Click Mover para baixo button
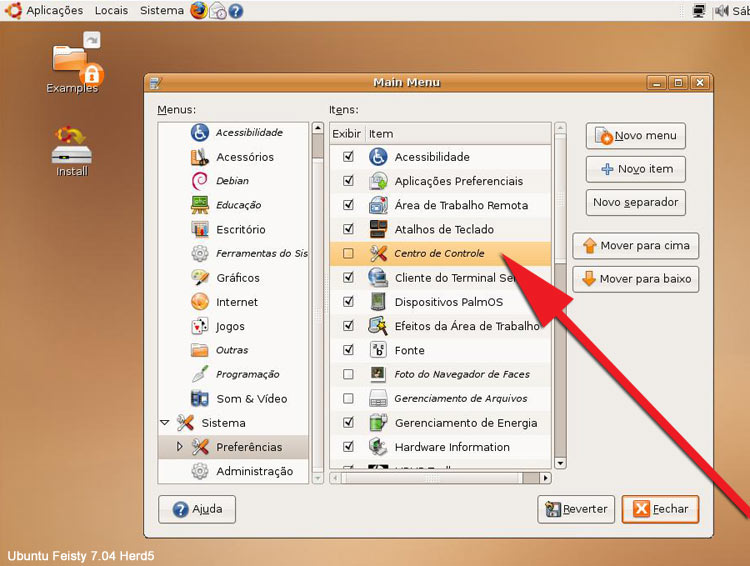This screenshot has width=750, height=566. click(635, 279)
